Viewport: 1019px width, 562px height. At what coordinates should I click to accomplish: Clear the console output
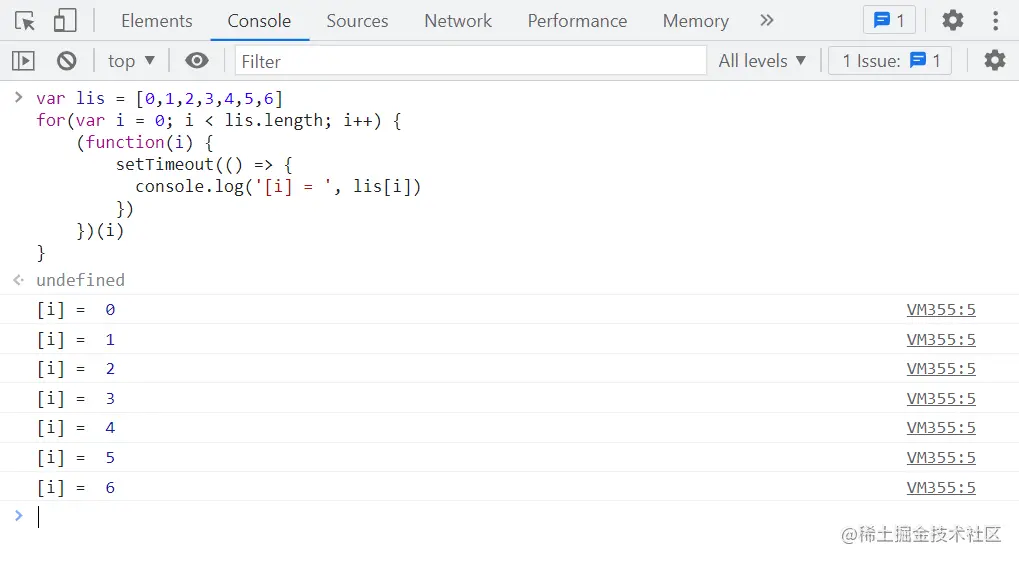[x=67, y=61]
